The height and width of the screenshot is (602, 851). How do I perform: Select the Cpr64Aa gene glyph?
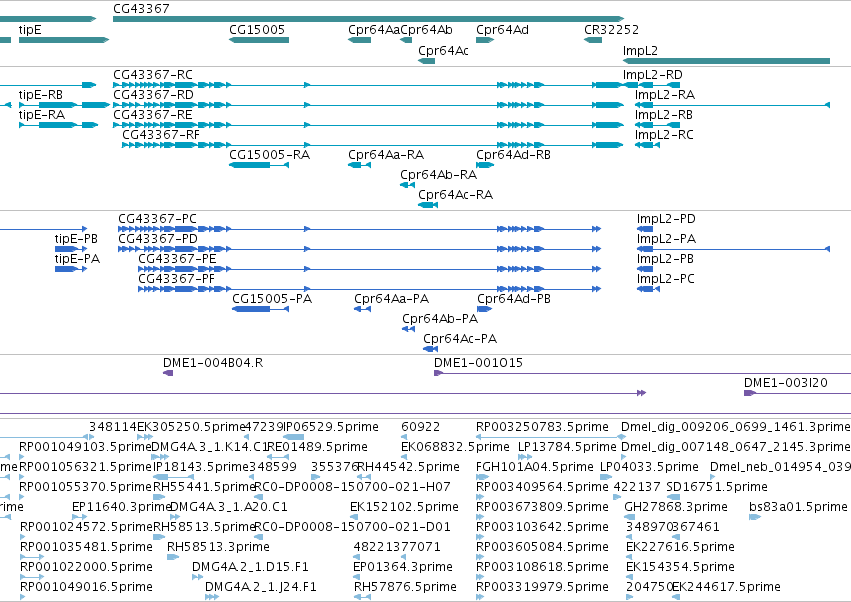(359, 40)
